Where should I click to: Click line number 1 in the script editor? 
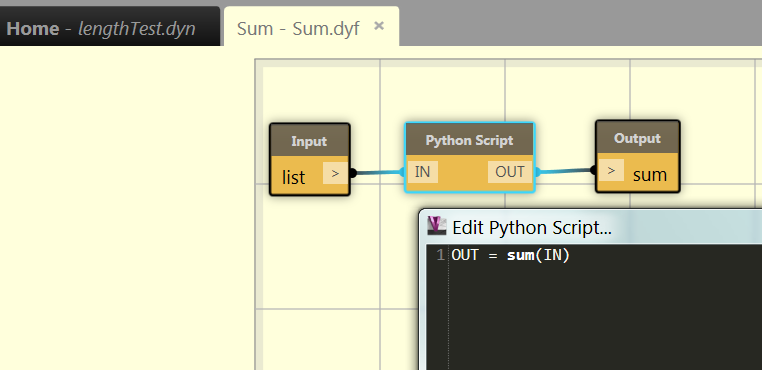pyautogui.click(x=440, y=255)
